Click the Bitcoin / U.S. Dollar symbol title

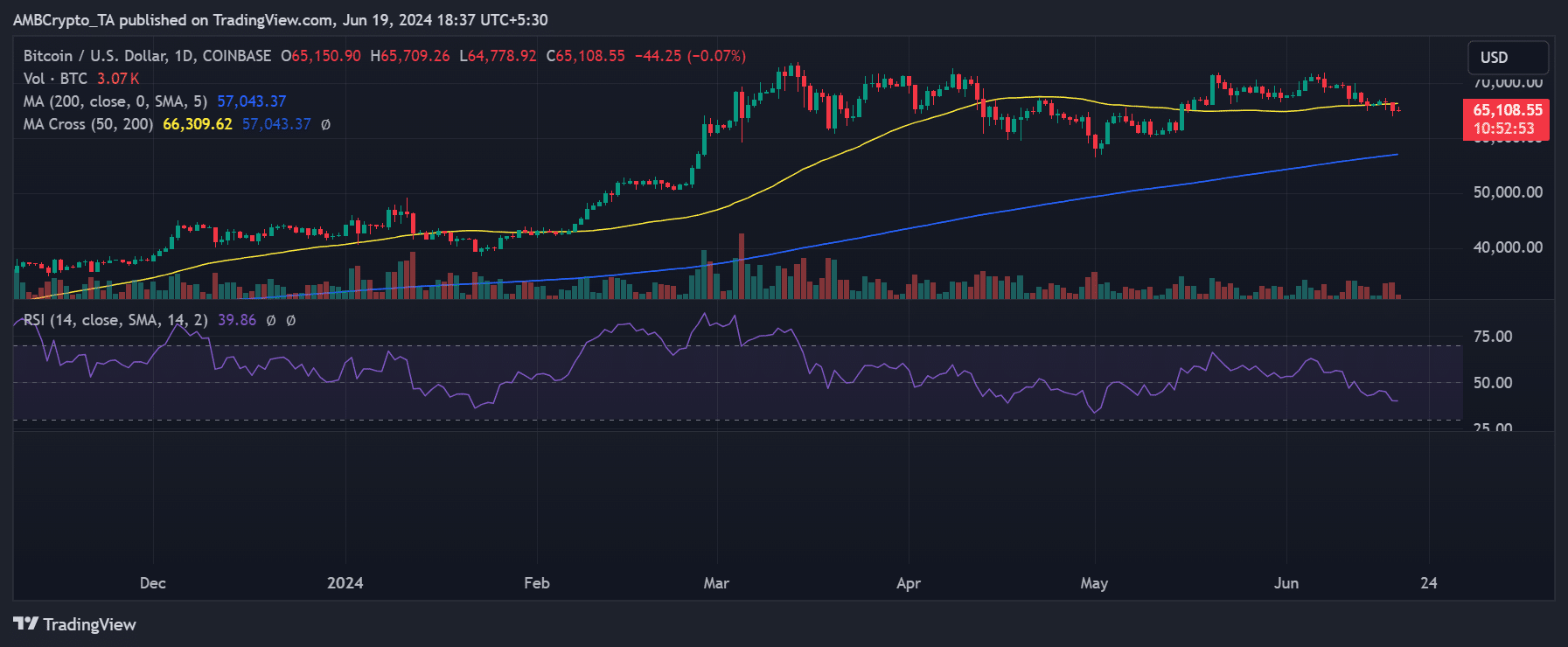pos(94,56)
